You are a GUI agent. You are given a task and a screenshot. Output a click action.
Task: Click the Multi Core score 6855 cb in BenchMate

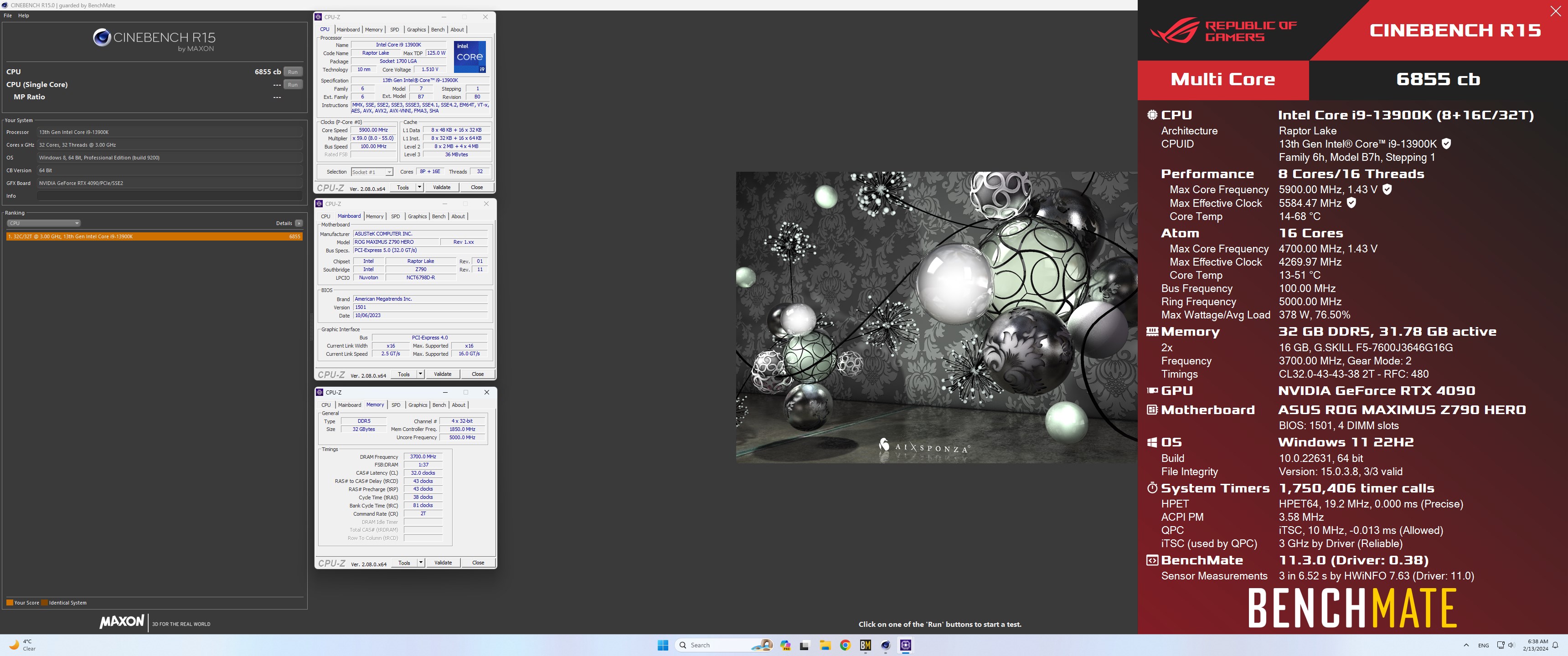pyautogui.click(x=1438, y=79)
